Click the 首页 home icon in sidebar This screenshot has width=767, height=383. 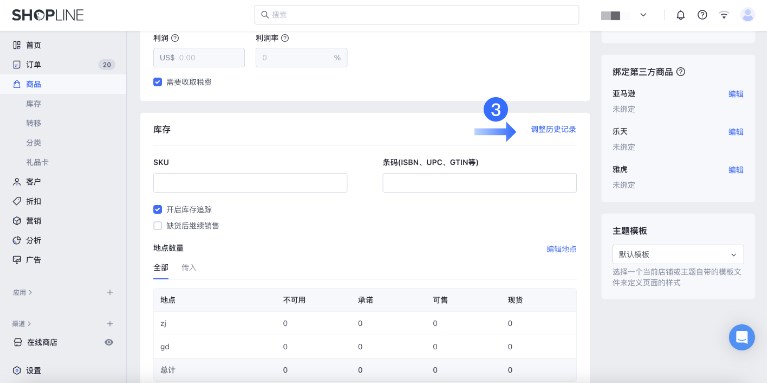(17, 45)
